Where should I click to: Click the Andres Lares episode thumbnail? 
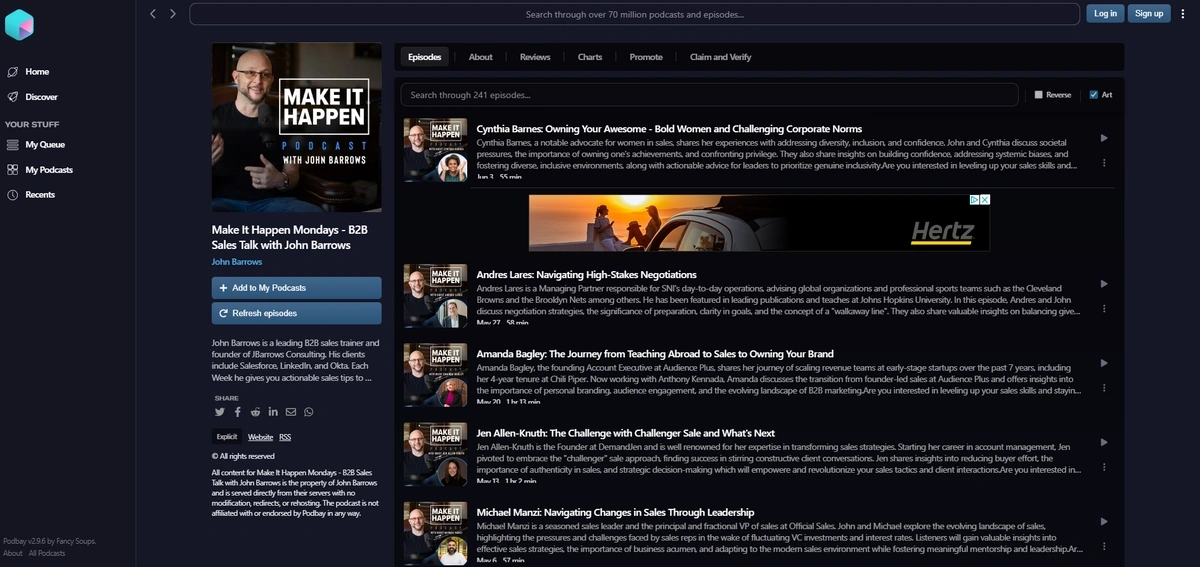pos(435,296)
